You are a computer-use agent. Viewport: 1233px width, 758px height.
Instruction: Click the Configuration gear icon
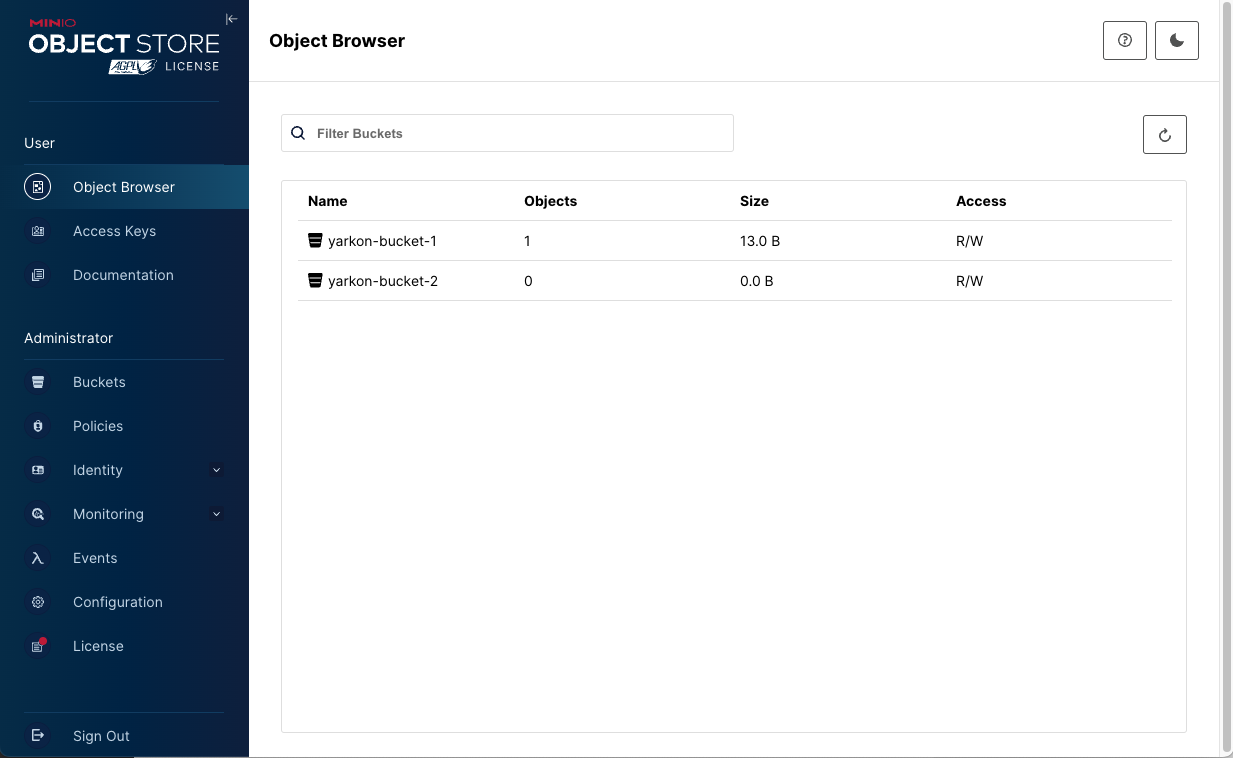38,602
